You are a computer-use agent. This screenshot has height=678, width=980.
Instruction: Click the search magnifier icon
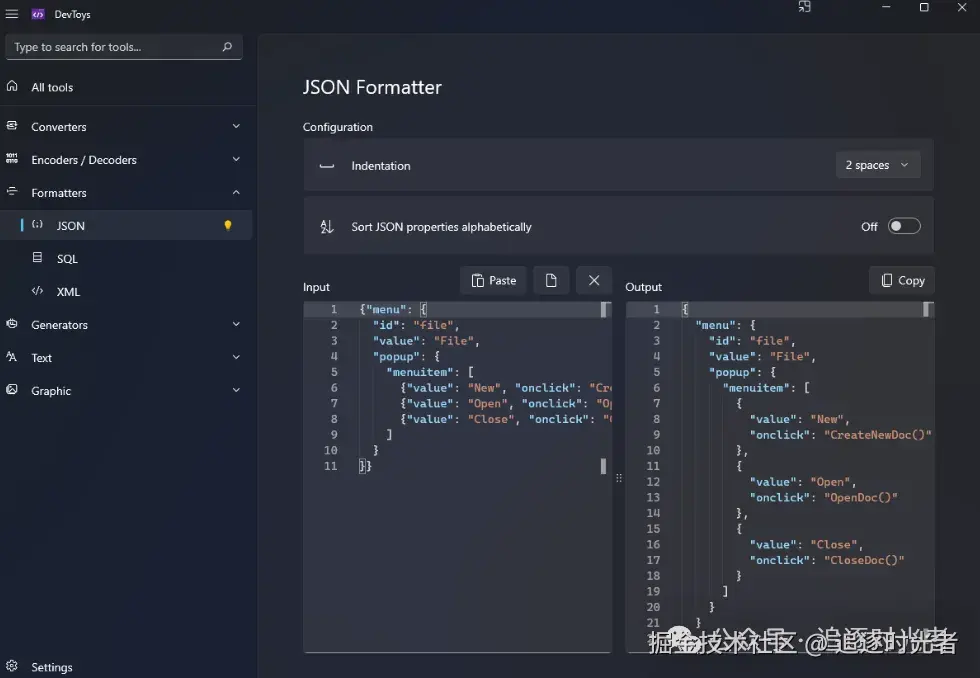tap(227, 47)
